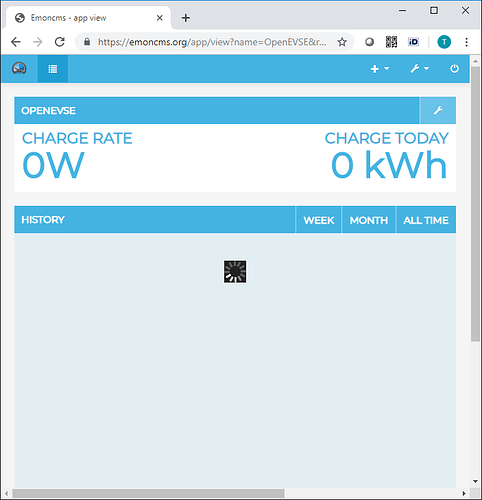Open the Chrome profile avatar T
Image resolution: width=482 pixels, height=500 pixels.
(444, 42)
